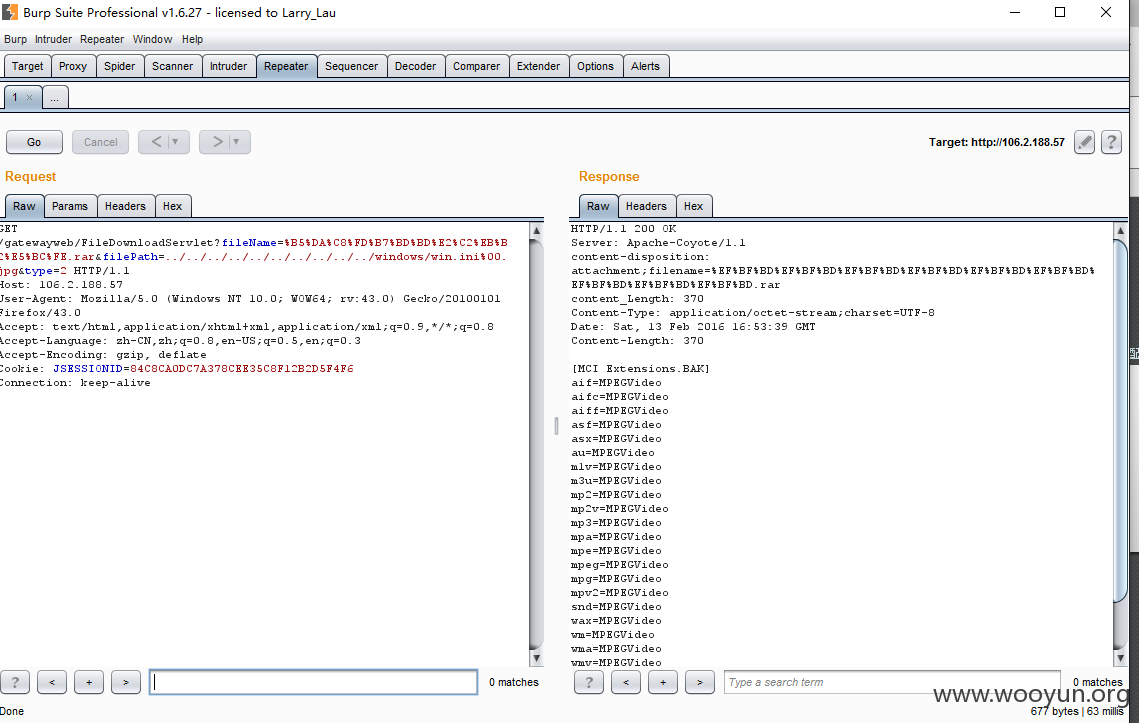Switch to the Alerts tab
This screenshot has width=1139, height=723.
tap(645, 66)
